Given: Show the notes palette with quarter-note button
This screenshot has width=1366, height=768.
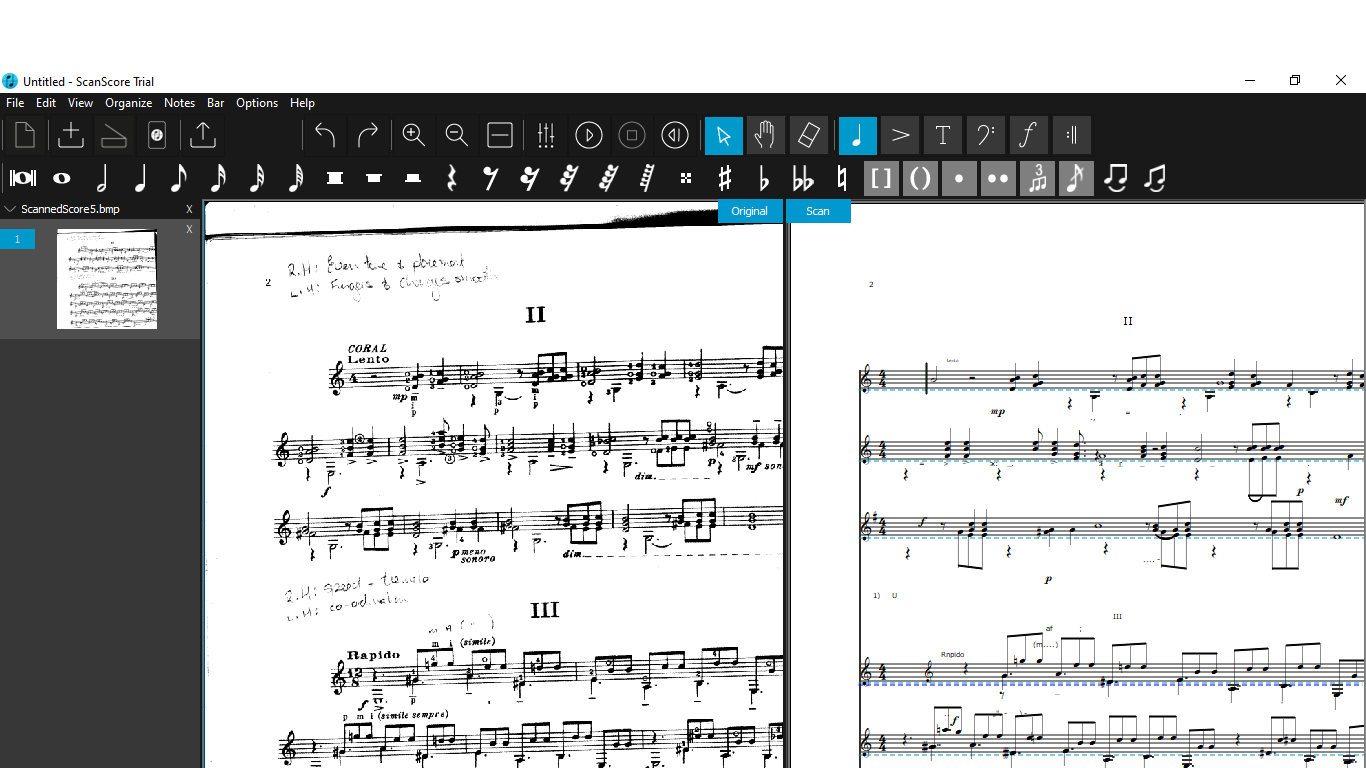Looking at the screenshot, I should 858,135.
